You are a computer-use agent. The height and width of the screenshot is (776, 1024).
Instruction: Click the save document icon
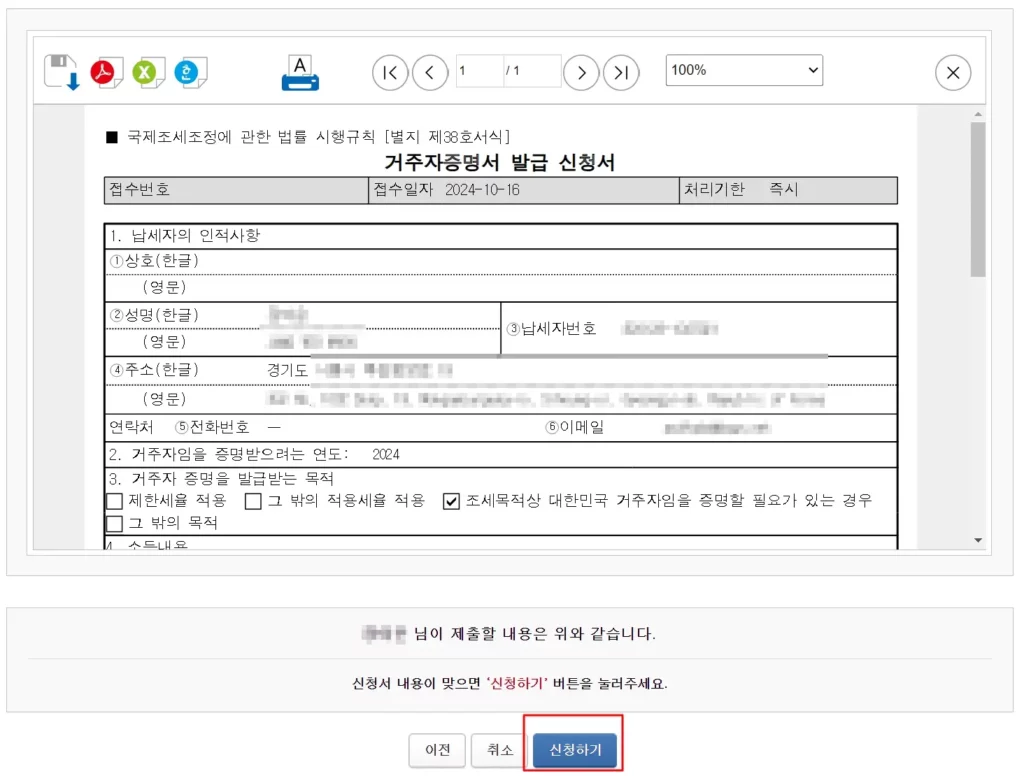(x=62, y=72)
